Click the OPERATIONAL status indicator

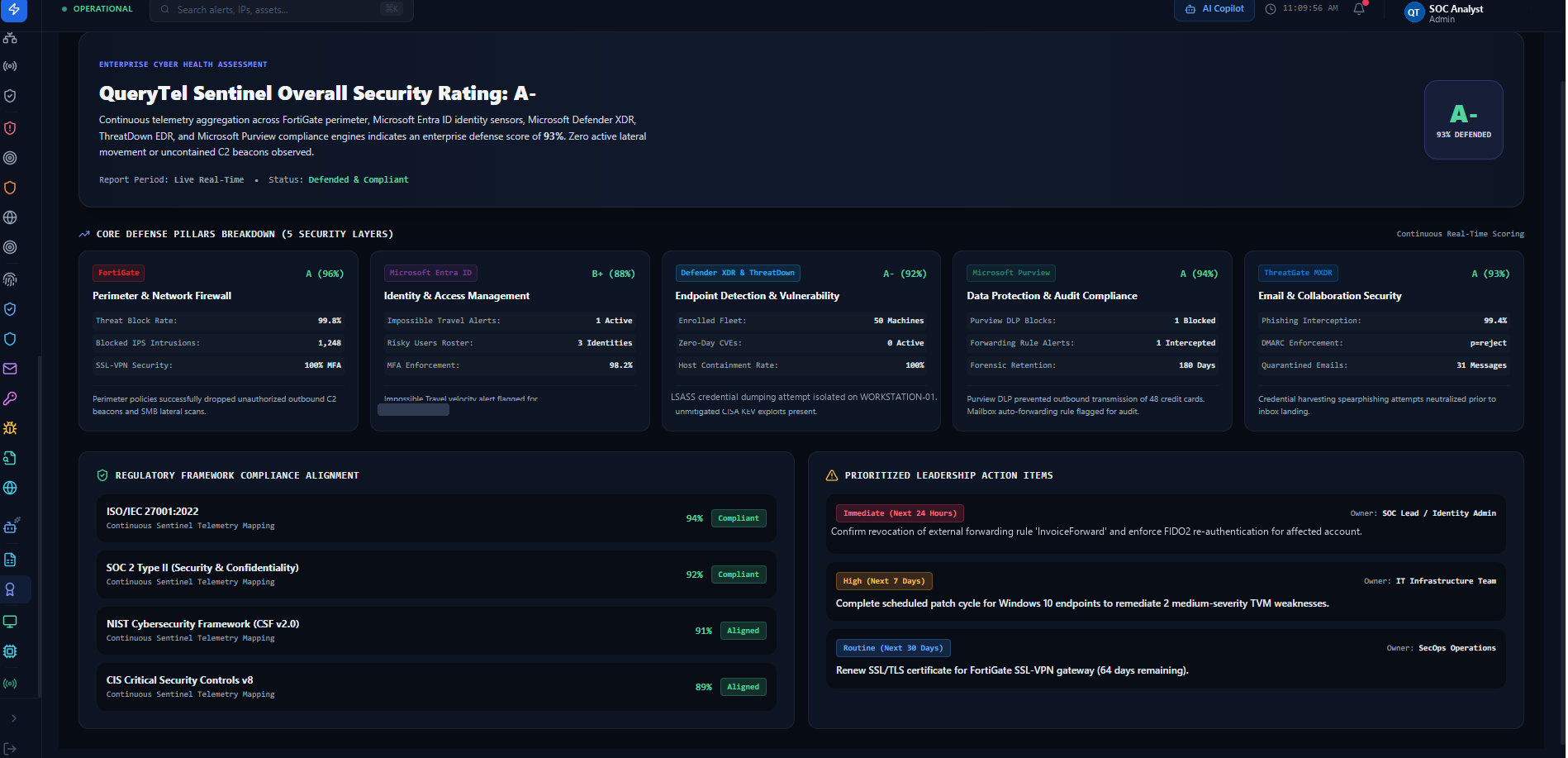tap(97, 9)
